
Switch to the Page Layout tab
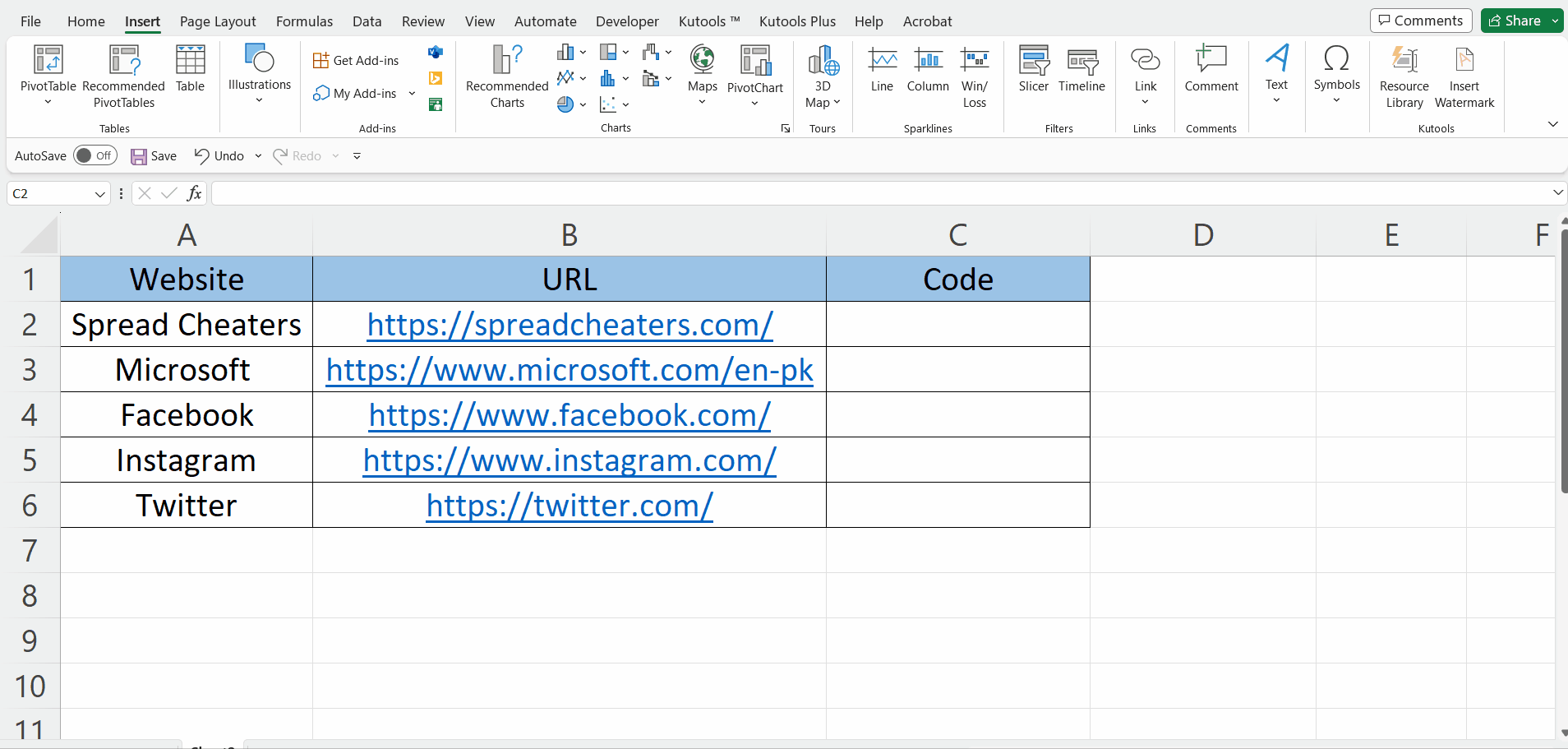[218, 21]
